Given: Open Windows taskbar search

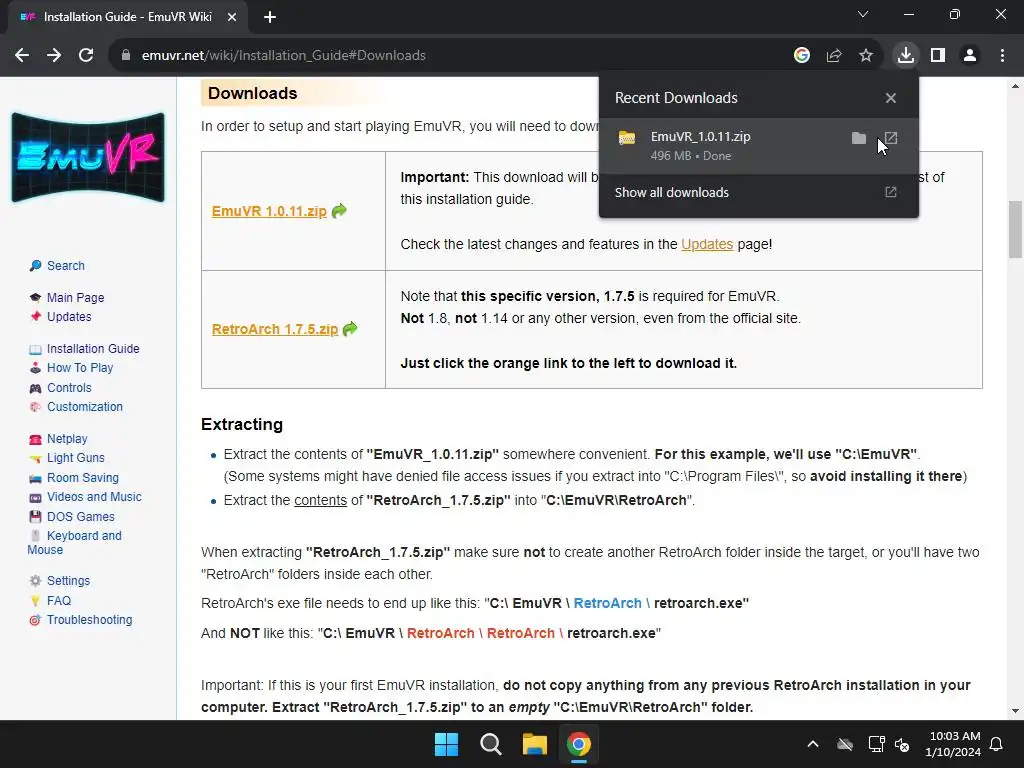Looking at the screenshot, I should click(x=490, y=744).
